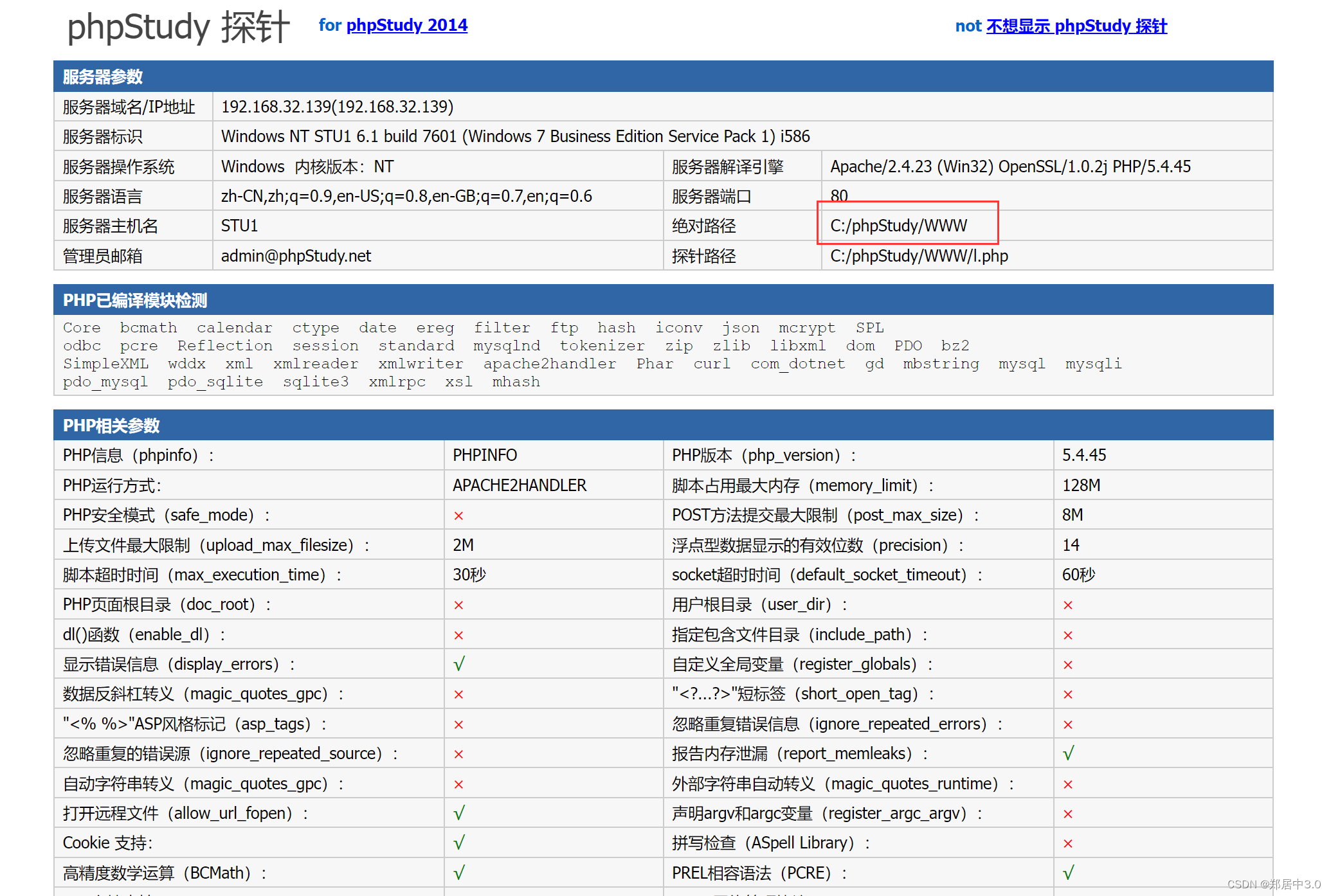1331x896 pixels.
Task: Click the 服务器参数 section header
Action: (103, 76)
